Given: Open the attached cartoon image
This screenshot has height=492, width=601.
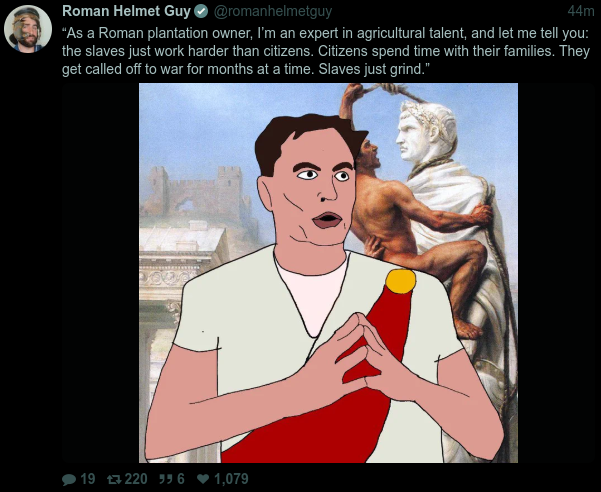Looking at the screenshot, I should pyautogui.click(x=328, y=273).
